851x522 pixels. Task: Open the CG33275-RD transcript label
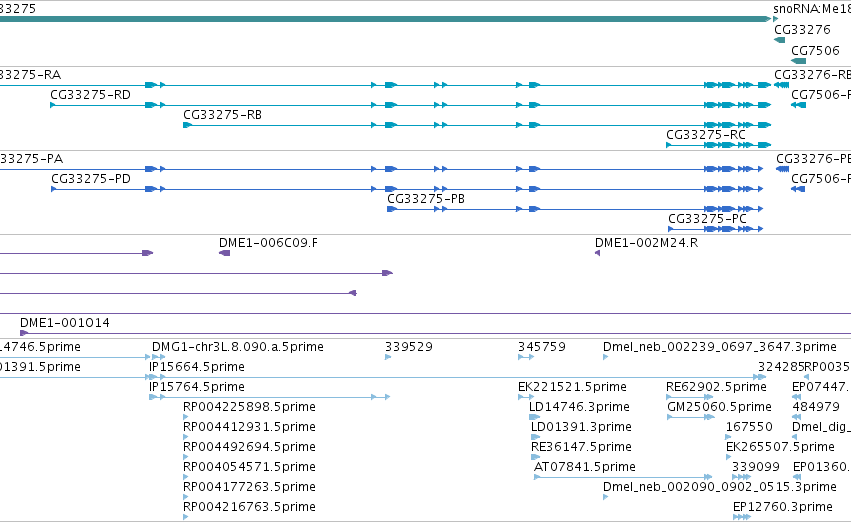coord(91,95)
